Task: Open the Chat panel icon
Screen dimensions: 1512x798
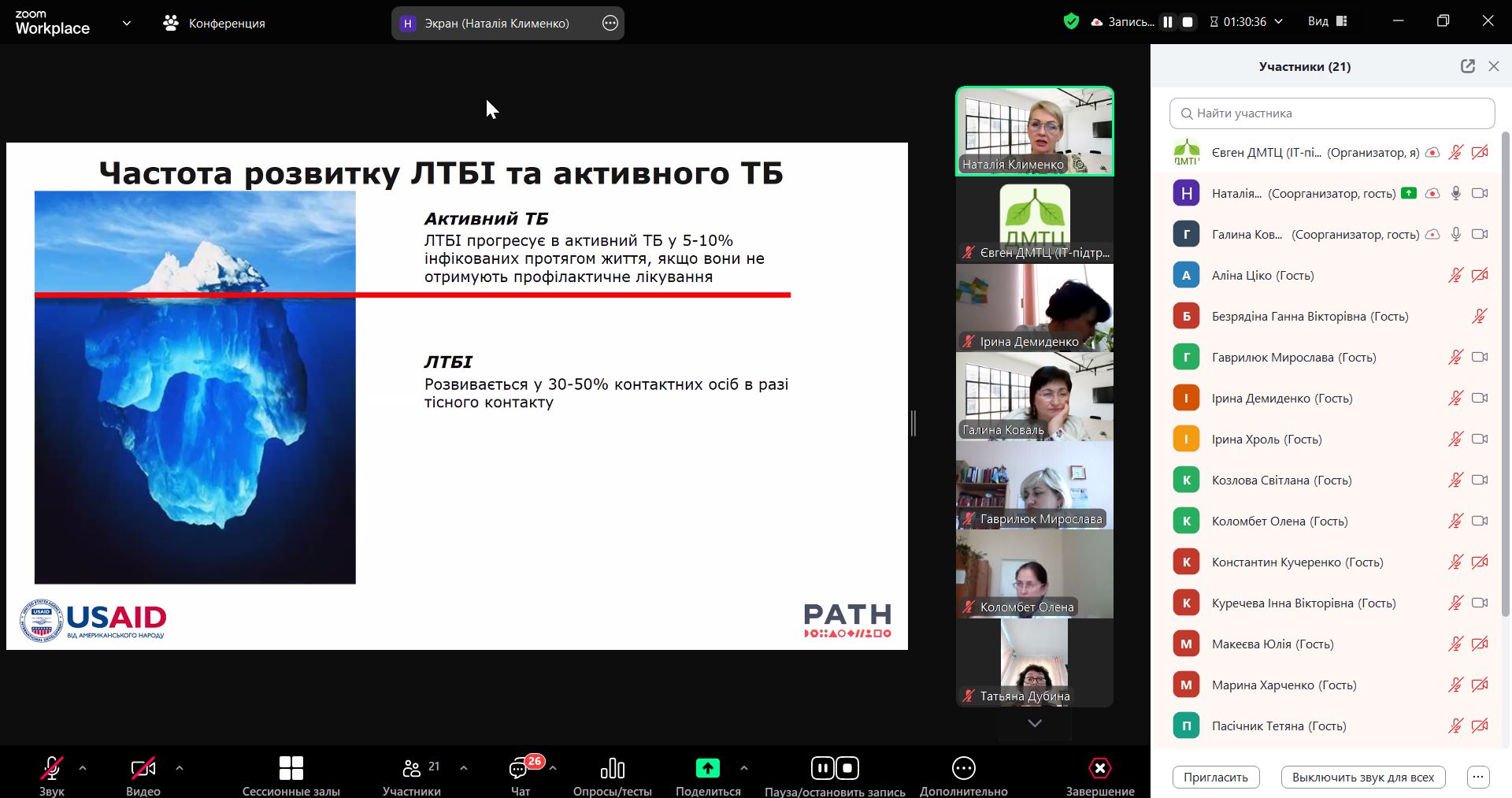Action: coord(519,768)
